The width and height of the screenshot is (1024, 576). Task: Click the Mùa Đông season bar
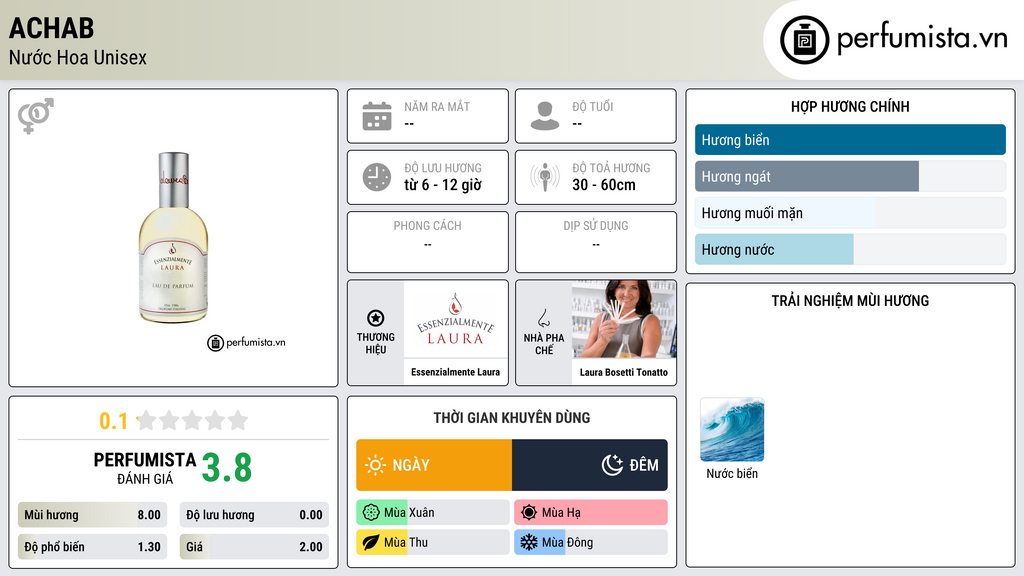(x=591, y=543)
